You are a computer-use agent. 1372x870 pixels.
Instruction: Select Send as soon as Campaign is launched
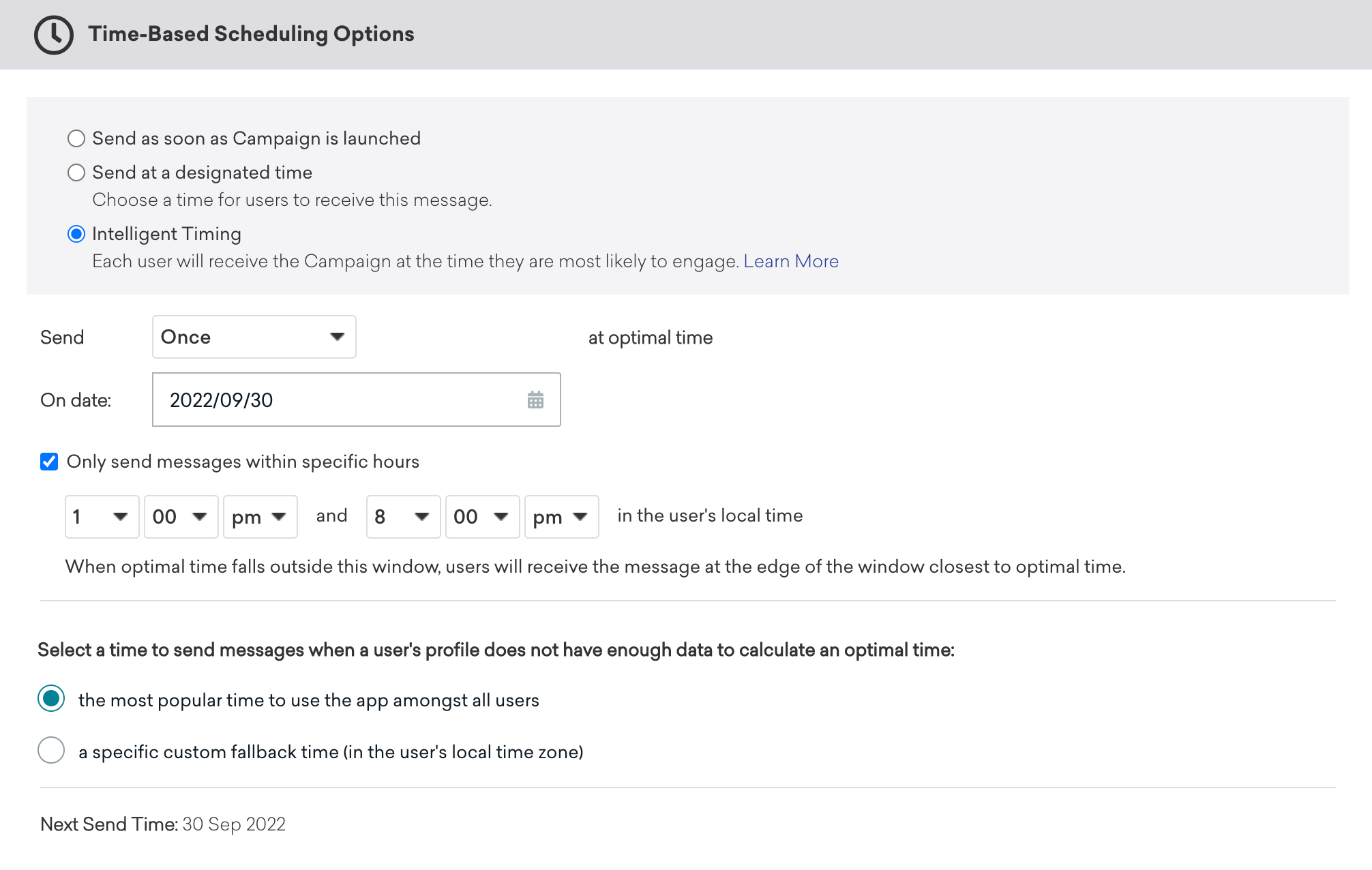point(75,138)
